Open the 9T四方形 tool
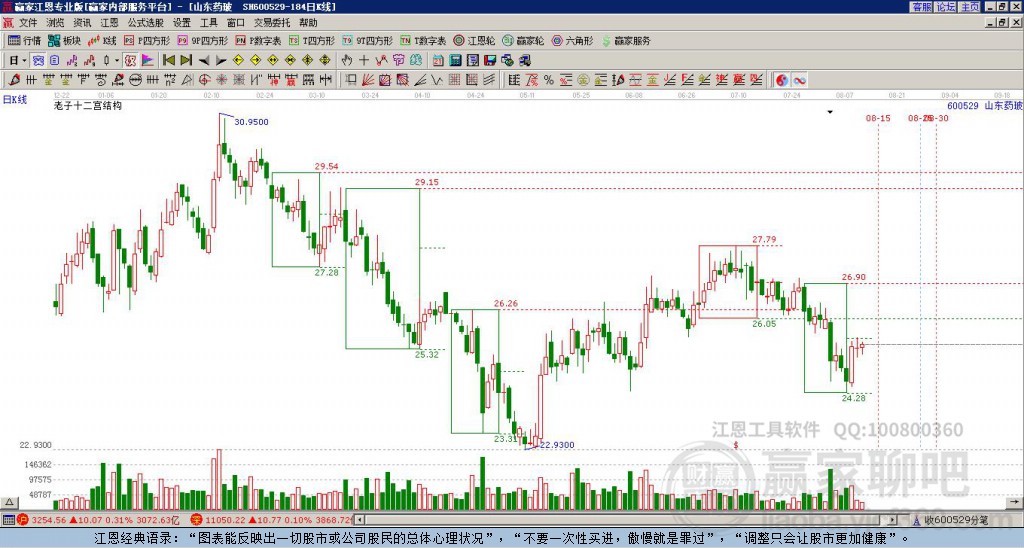1024x548 pixels. (368, 40)
